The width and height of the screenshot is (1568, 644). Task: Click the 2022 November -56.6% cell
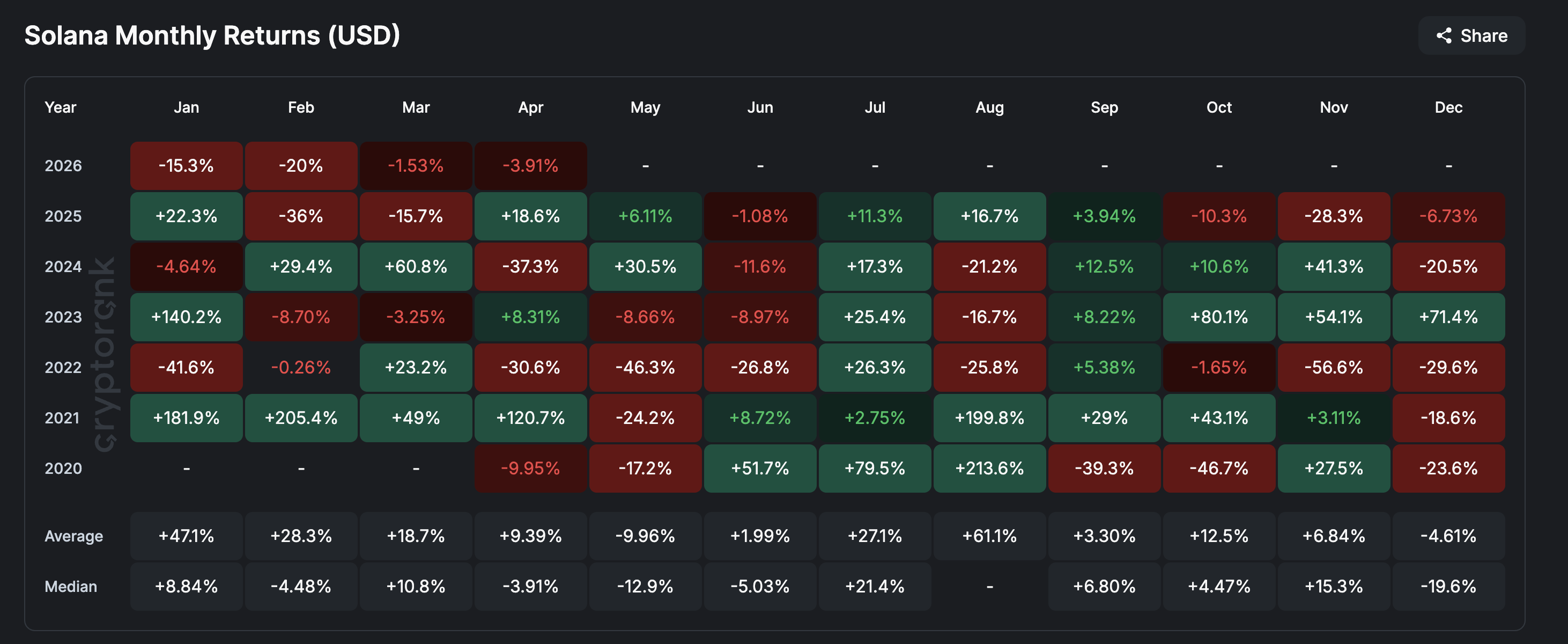1333,368
